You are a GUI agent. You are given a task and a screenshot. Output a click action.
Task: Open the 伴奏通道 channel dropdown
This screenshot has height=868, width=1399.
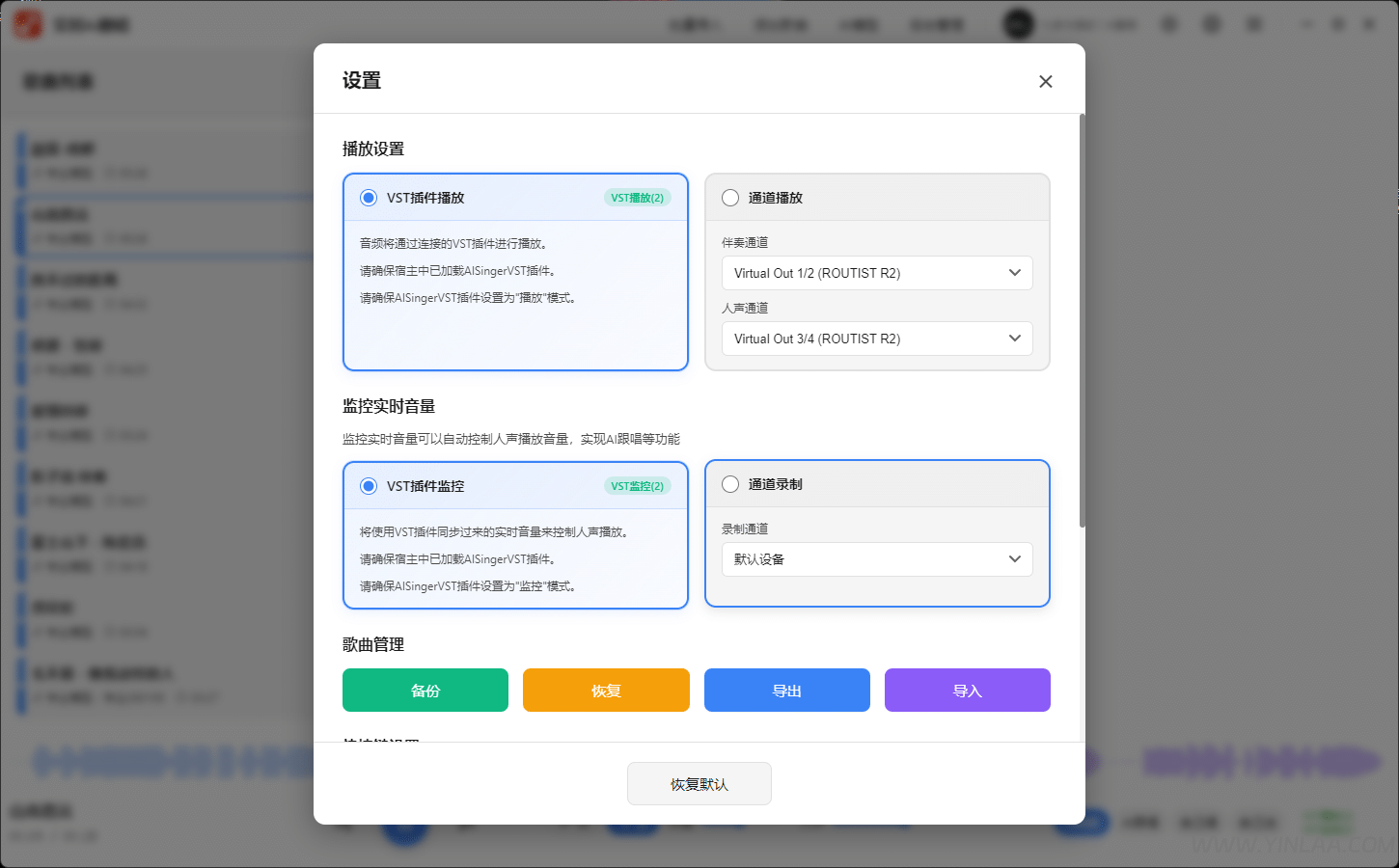point(876,273)
